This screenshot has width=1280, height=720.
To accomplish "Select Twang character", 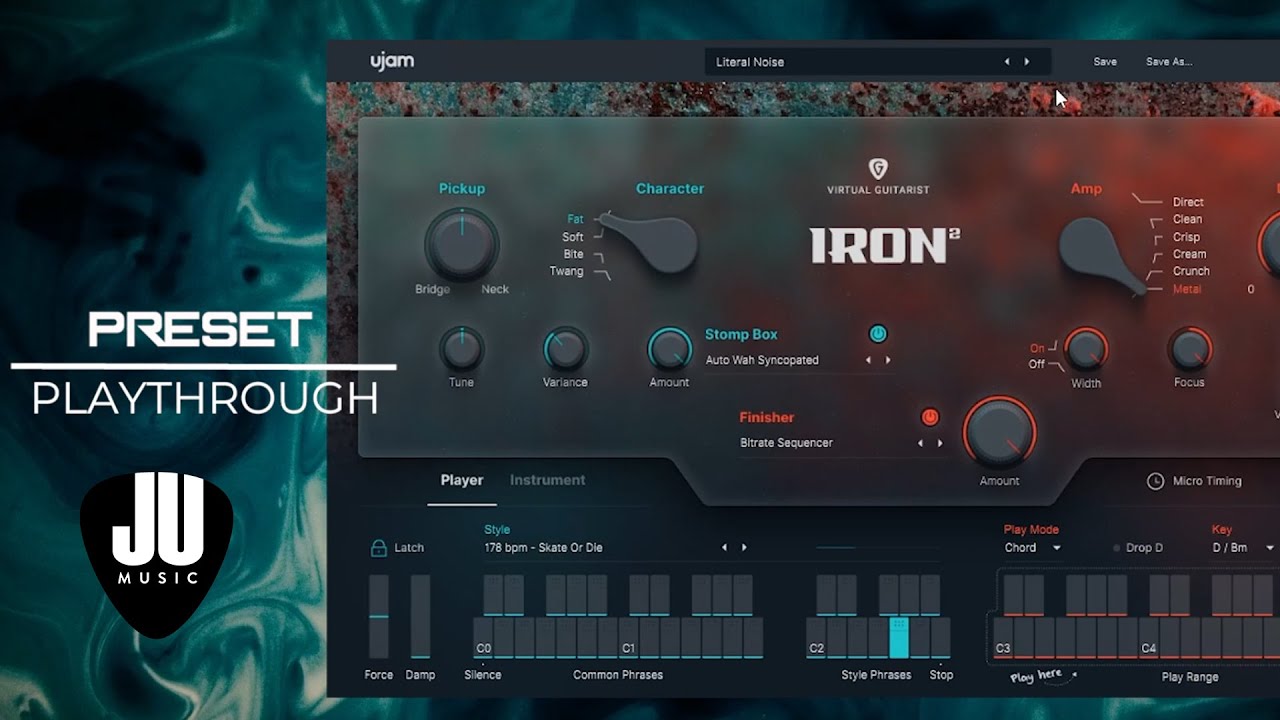I will pos(566,271).
